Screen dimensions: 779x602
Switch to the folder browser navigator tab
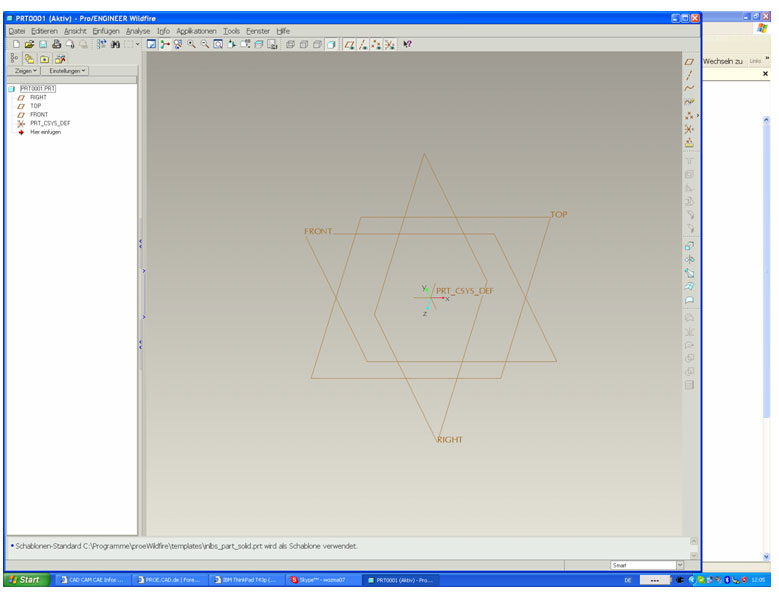click(29, 59)
